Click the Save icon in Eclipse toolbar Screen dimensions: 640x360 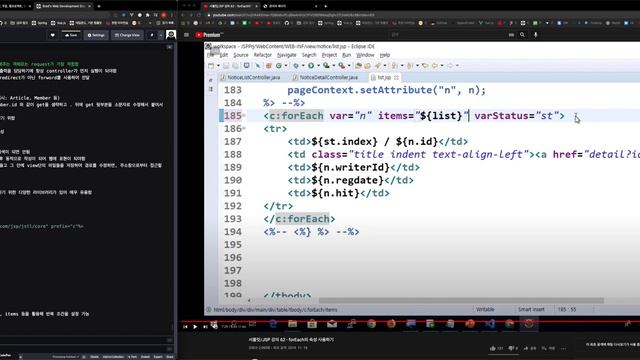226,65
